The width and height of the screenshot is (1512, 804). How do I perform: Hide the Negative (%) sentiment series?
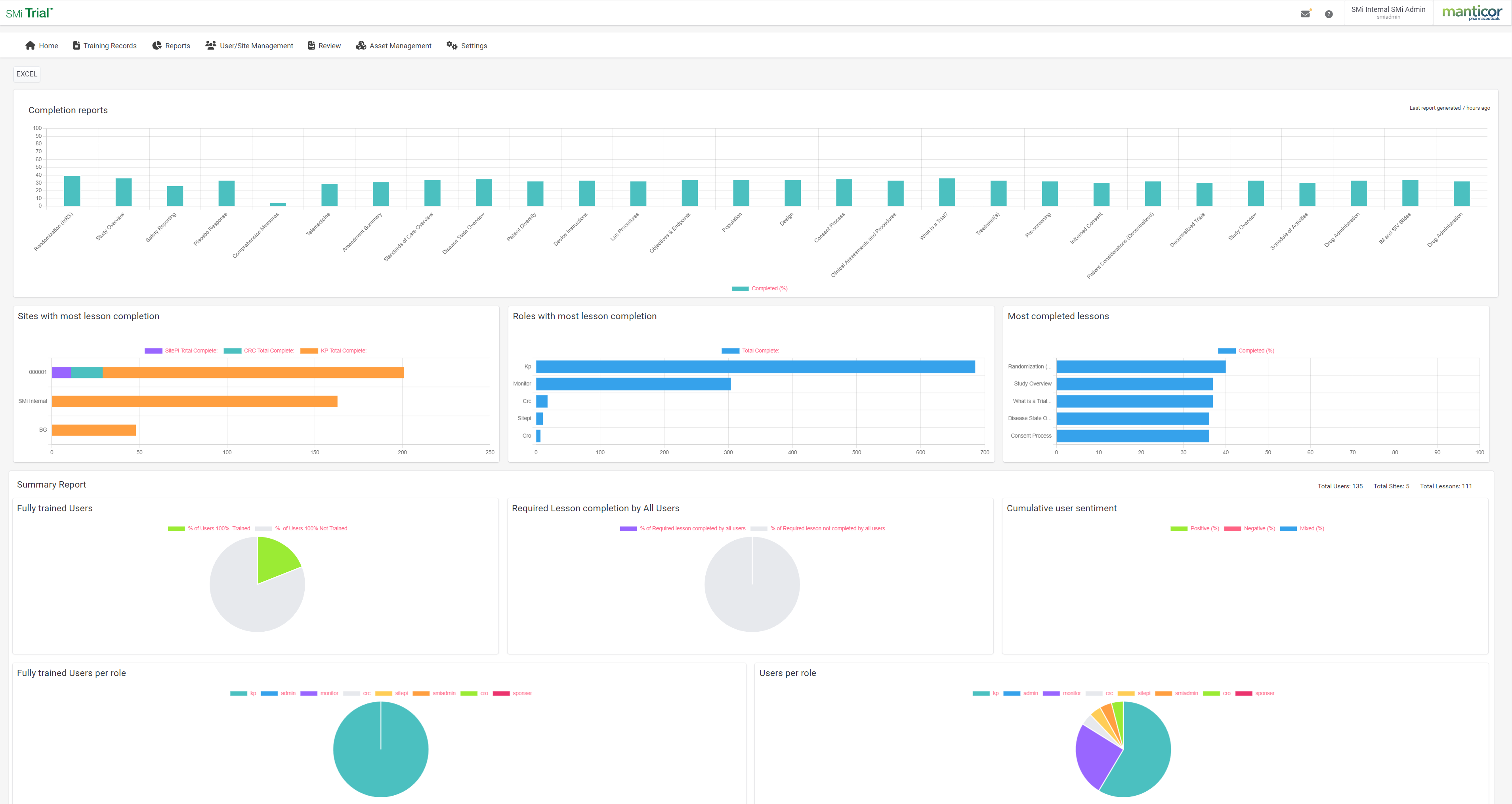tap(1250, 529)
